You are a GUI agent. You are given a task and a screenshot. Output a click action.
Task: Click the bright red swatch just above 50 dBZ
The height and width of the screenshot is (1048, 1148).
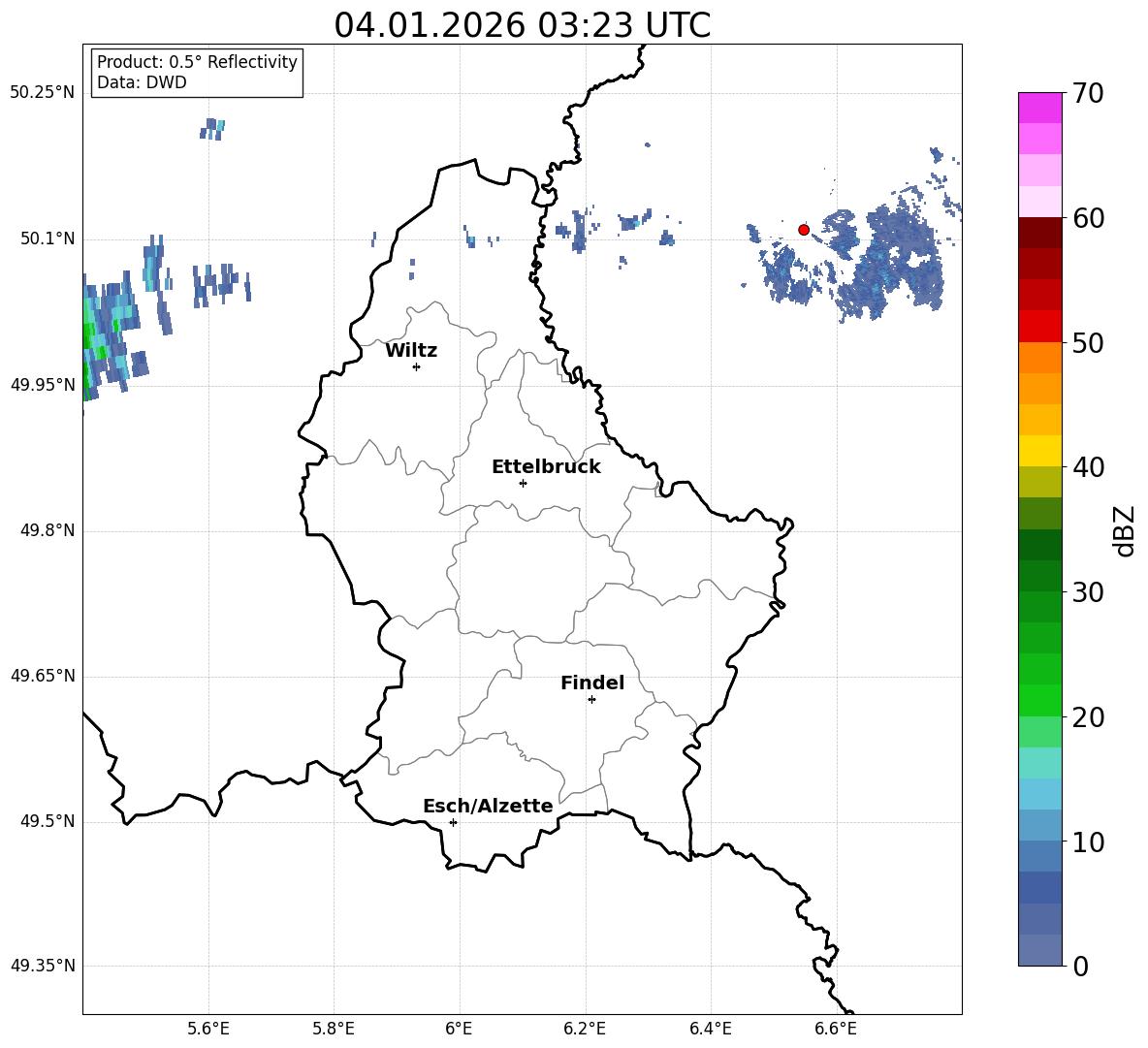coord(1039,327)
